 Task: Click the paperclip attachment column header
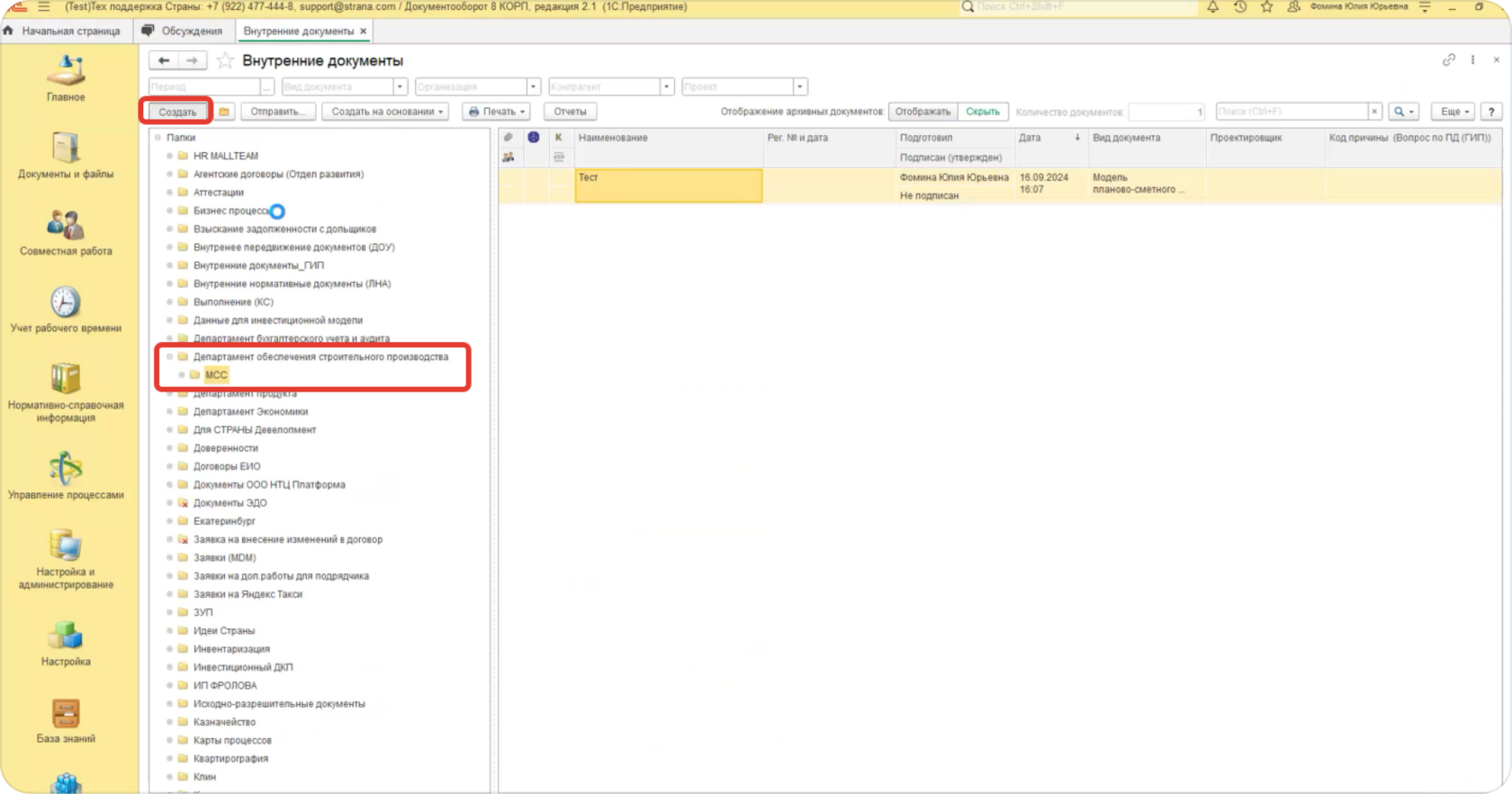coord(508,138)
